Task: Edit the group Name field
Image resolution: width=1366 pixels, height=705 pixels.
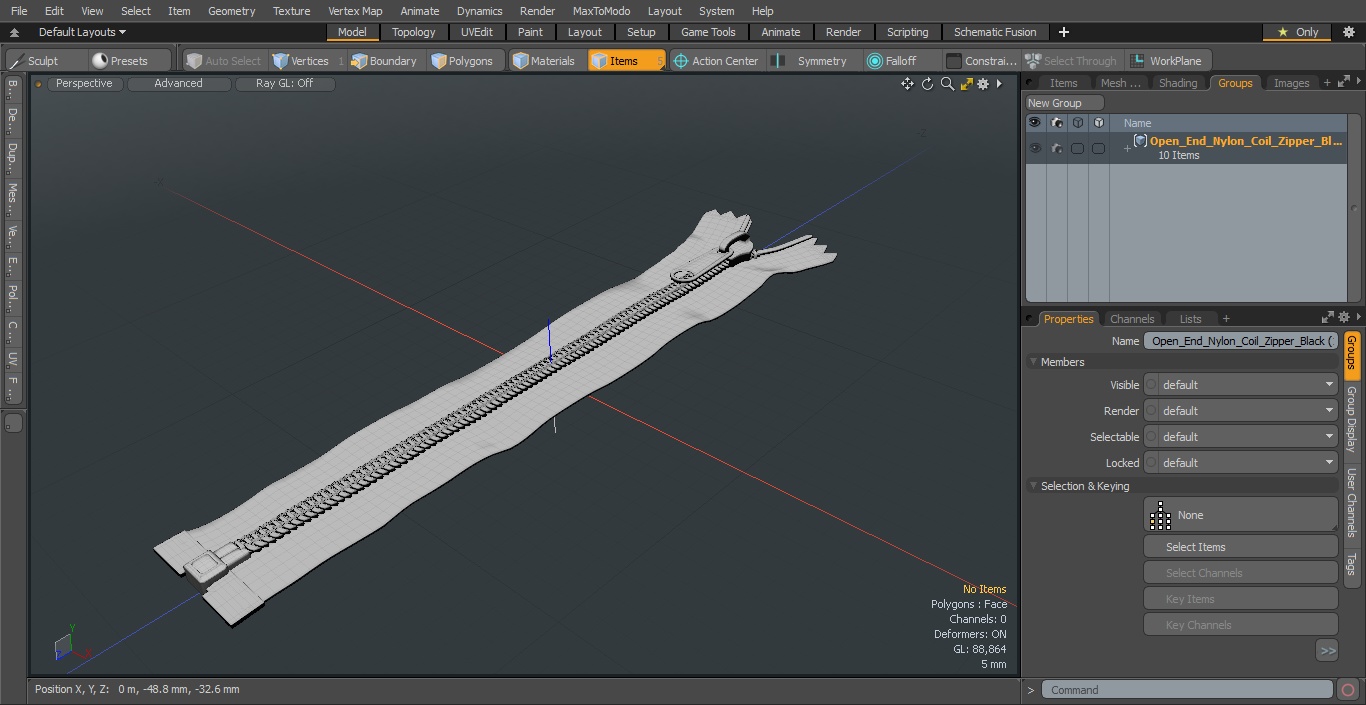Action: [x=1241, y=341]
